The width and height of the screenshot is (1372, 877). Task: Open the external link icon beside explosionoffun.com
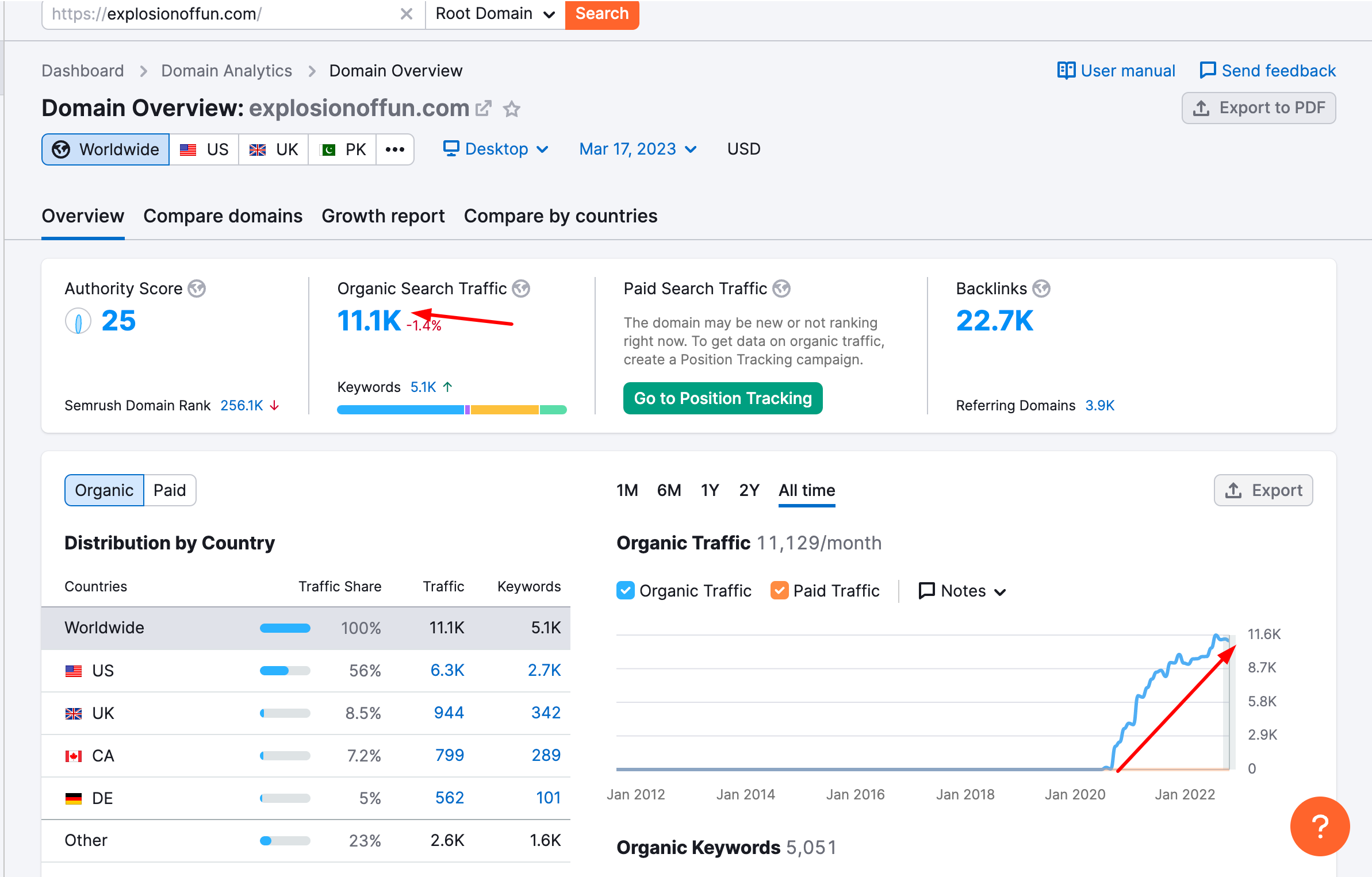point(484,108)
